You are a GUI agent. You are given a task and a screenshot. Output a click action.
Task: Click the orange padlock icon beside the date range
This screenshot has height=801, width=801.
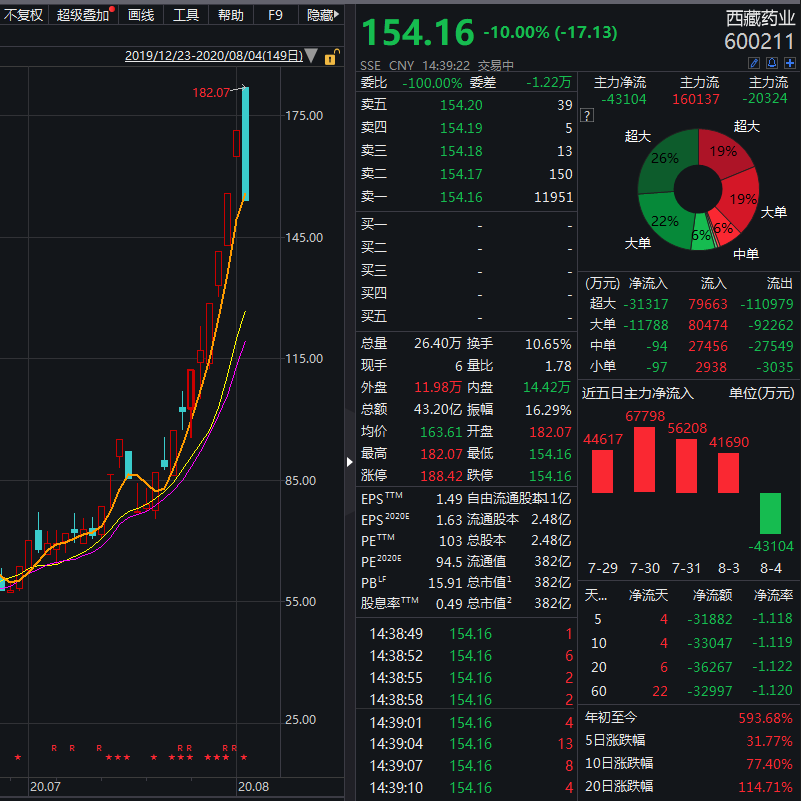coord(331,57)
